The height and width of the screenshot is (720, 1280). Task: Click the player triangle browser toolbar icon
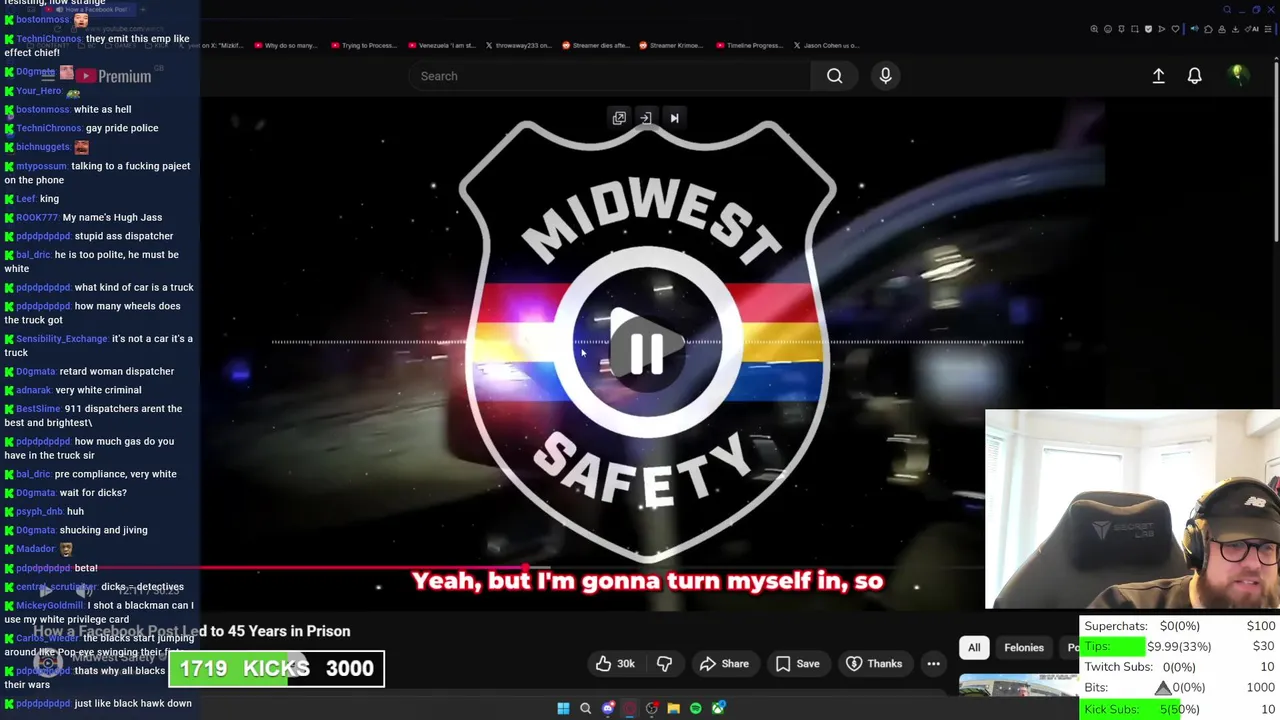pyautogui.click(x=1161, y=29)
